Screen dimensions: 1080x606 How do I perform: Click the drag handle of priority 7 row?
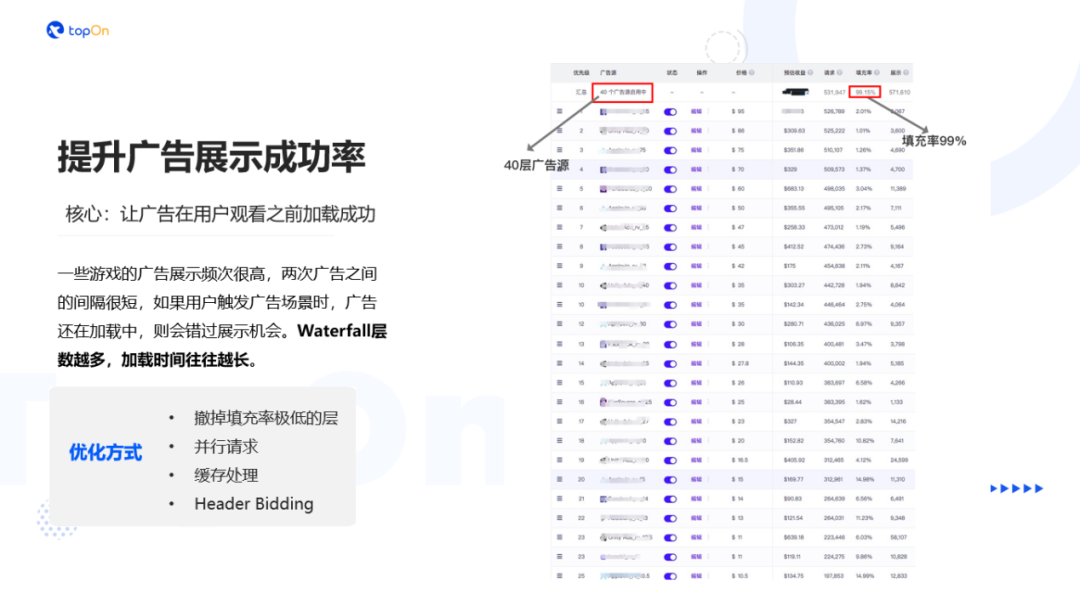click(559, 227)
